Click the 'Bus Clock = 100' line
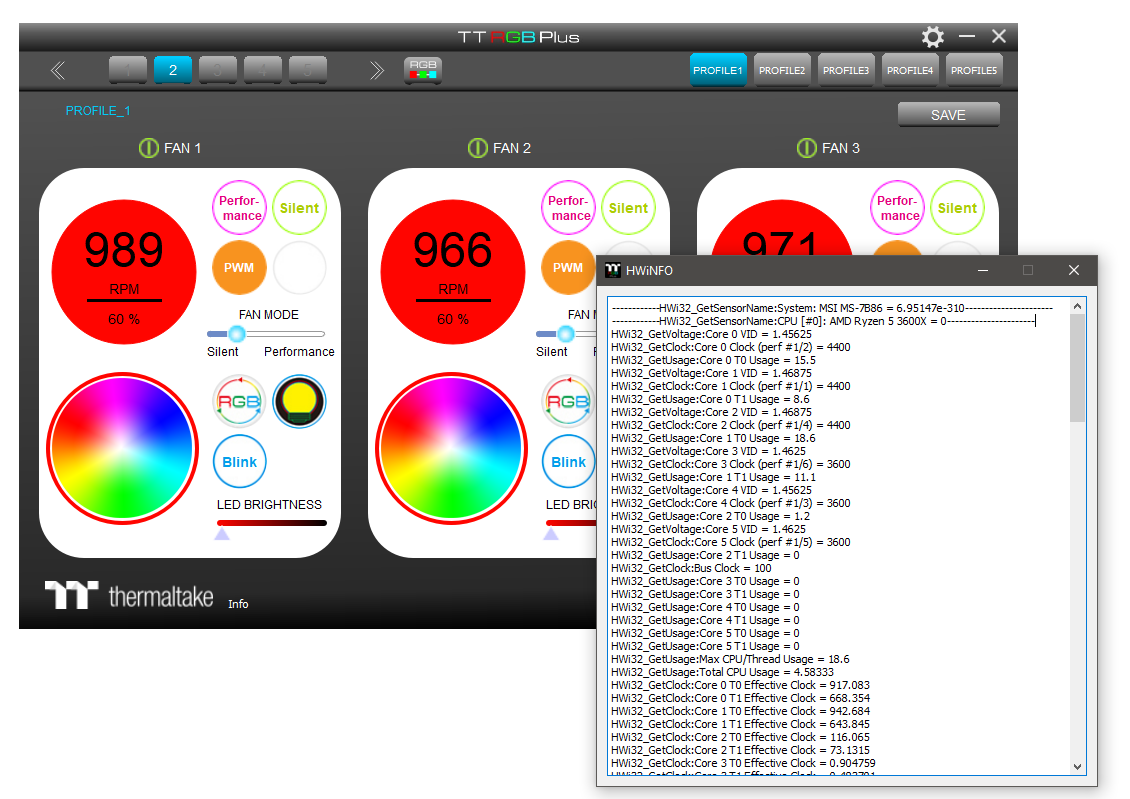The width and height of the screenshot is (1130, 799). [691, 568]
